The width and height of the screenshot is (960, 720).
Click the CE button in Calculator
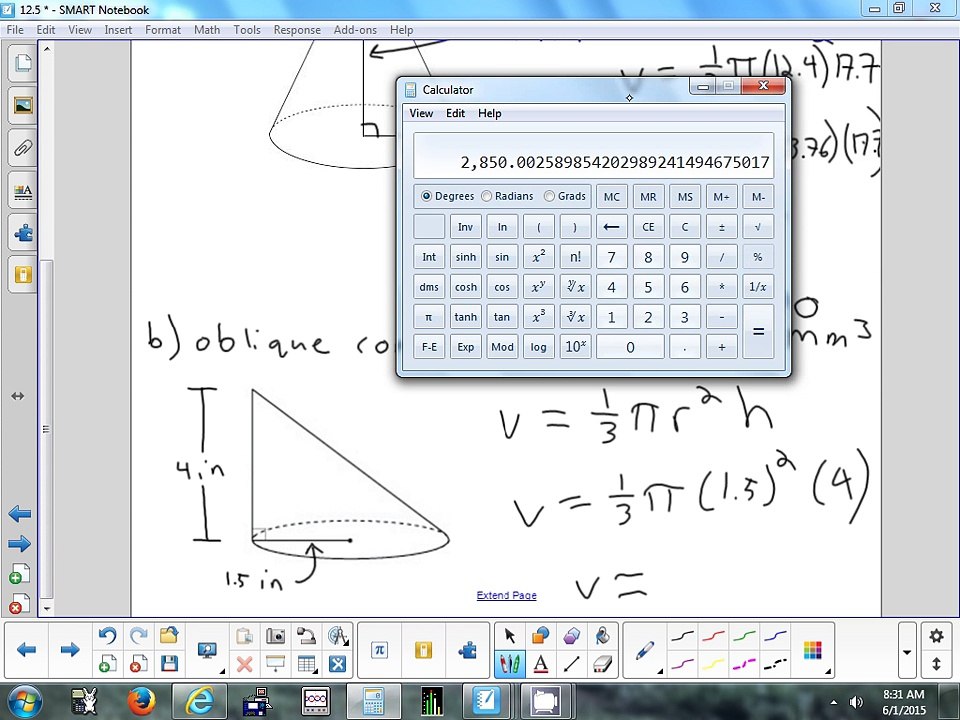pyautogui.click(x=648, y=227)
